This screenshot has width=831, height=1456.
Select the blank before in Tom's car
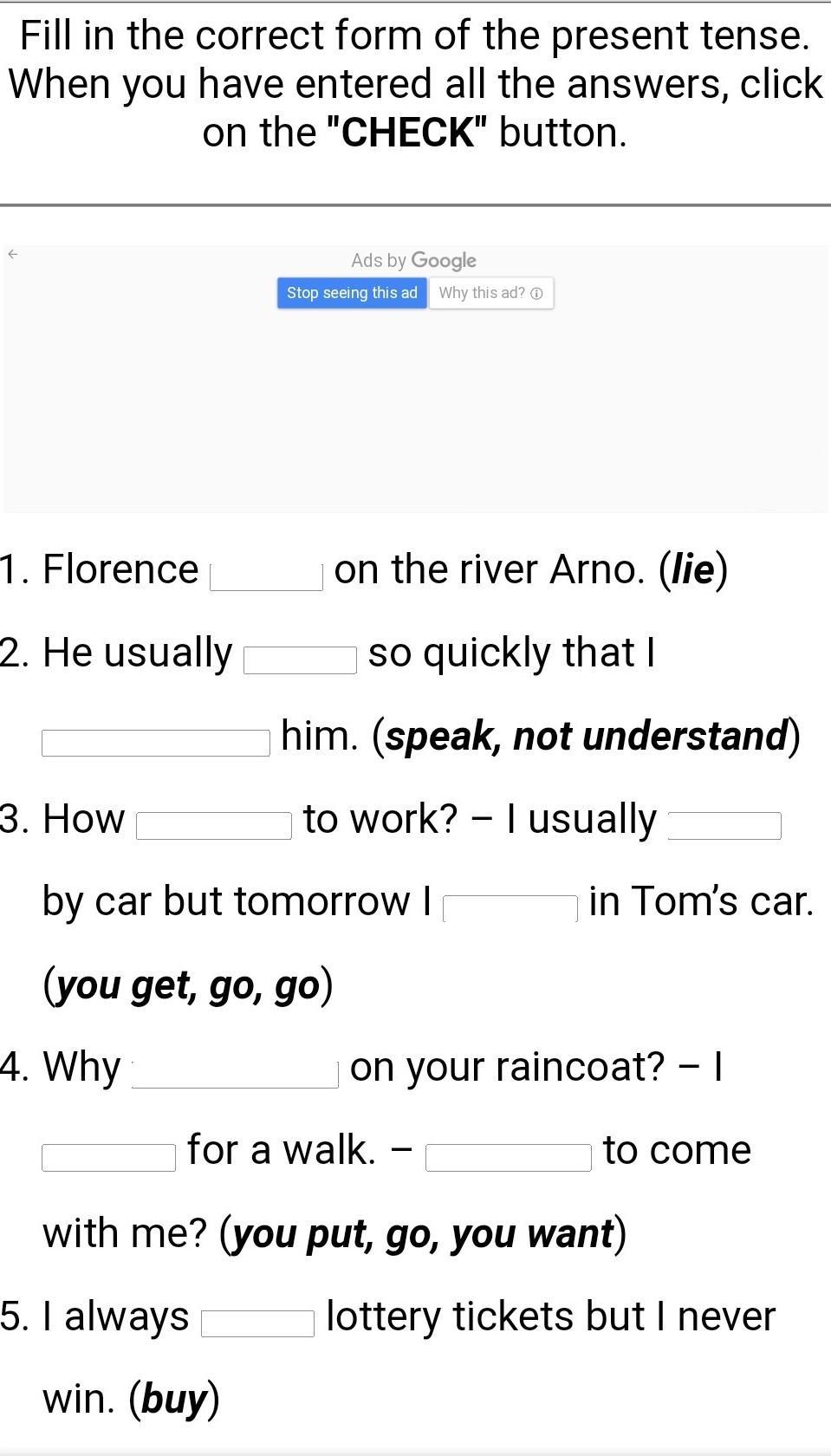[510, 908]
